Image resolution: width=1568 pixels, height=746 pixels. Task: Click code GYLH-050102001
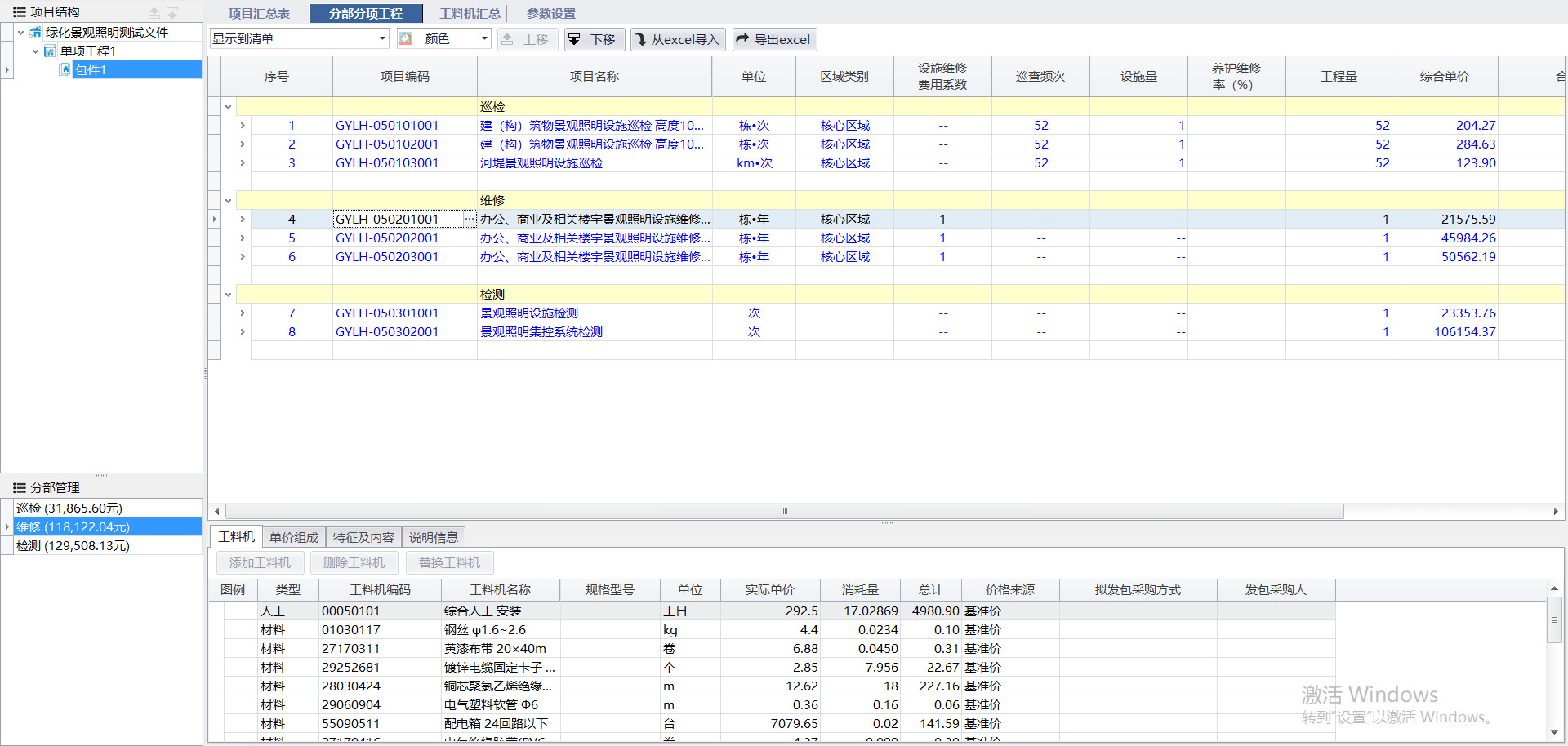pyautogui.click(x=387, y=144)
